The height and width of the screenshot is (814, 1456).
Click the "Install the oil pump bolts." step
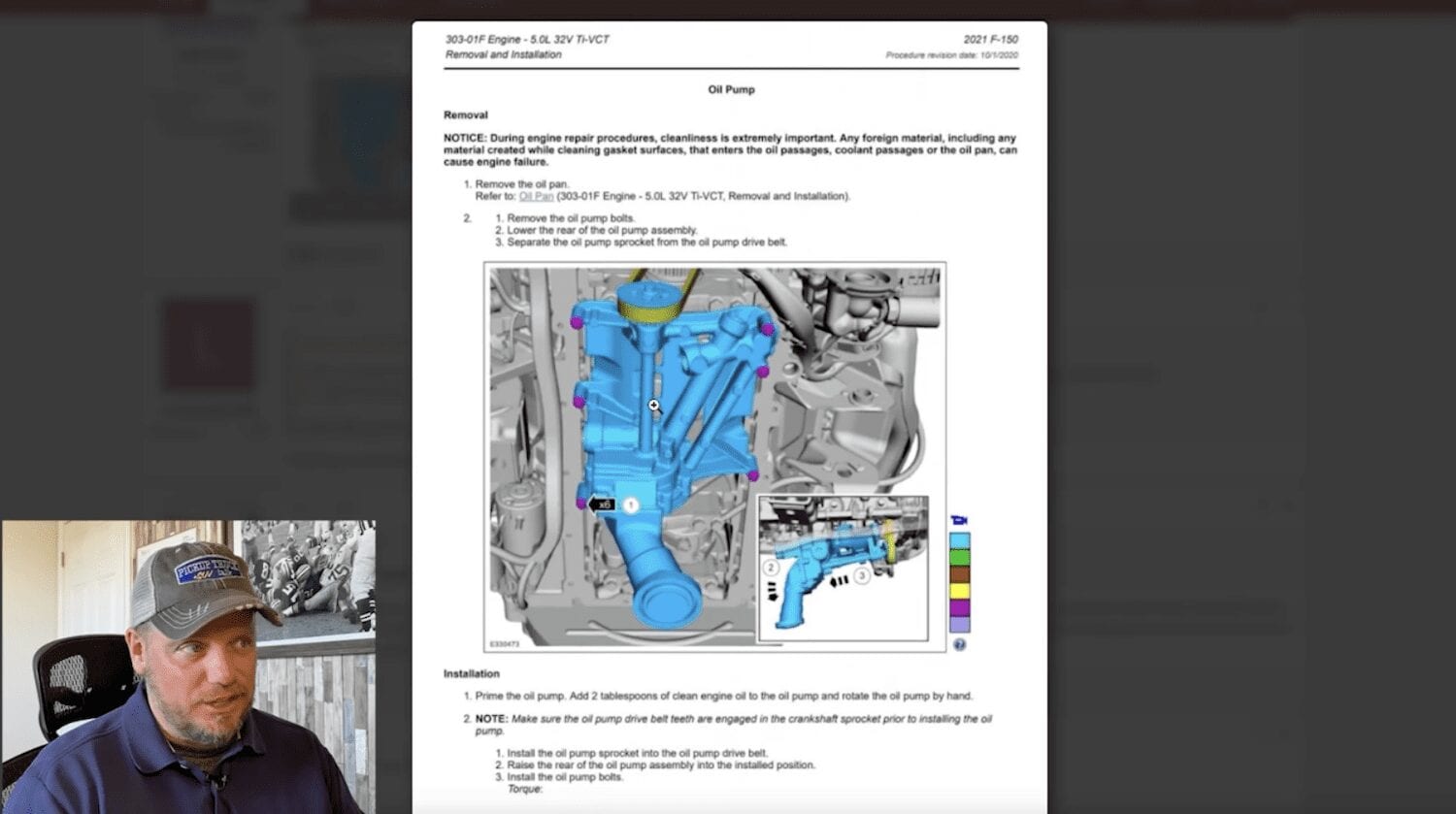coord(565,777)
